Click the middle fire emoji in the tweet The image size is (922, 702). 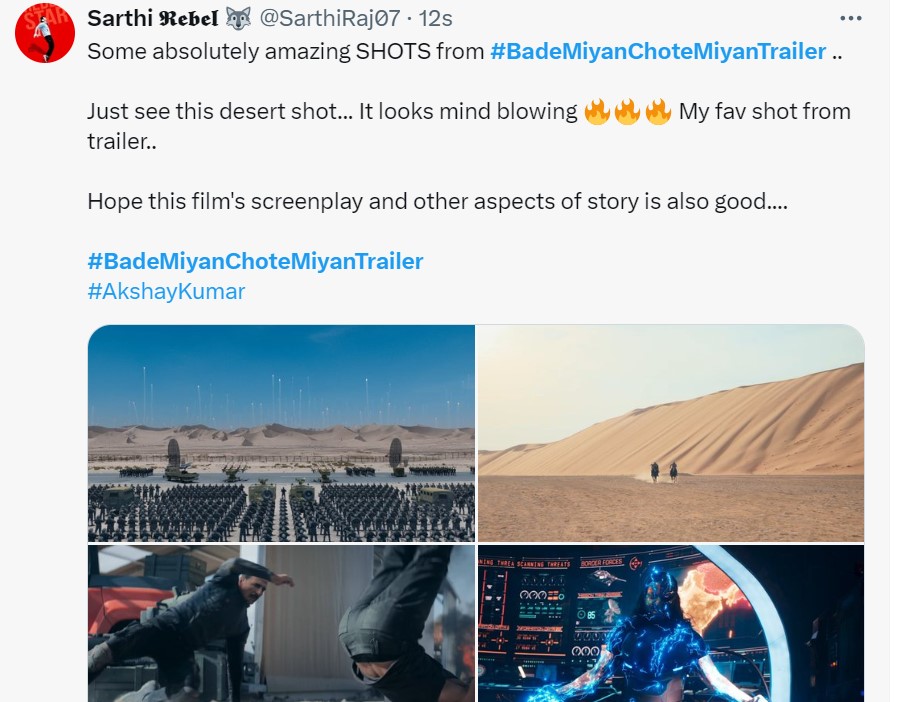[628, 112]
